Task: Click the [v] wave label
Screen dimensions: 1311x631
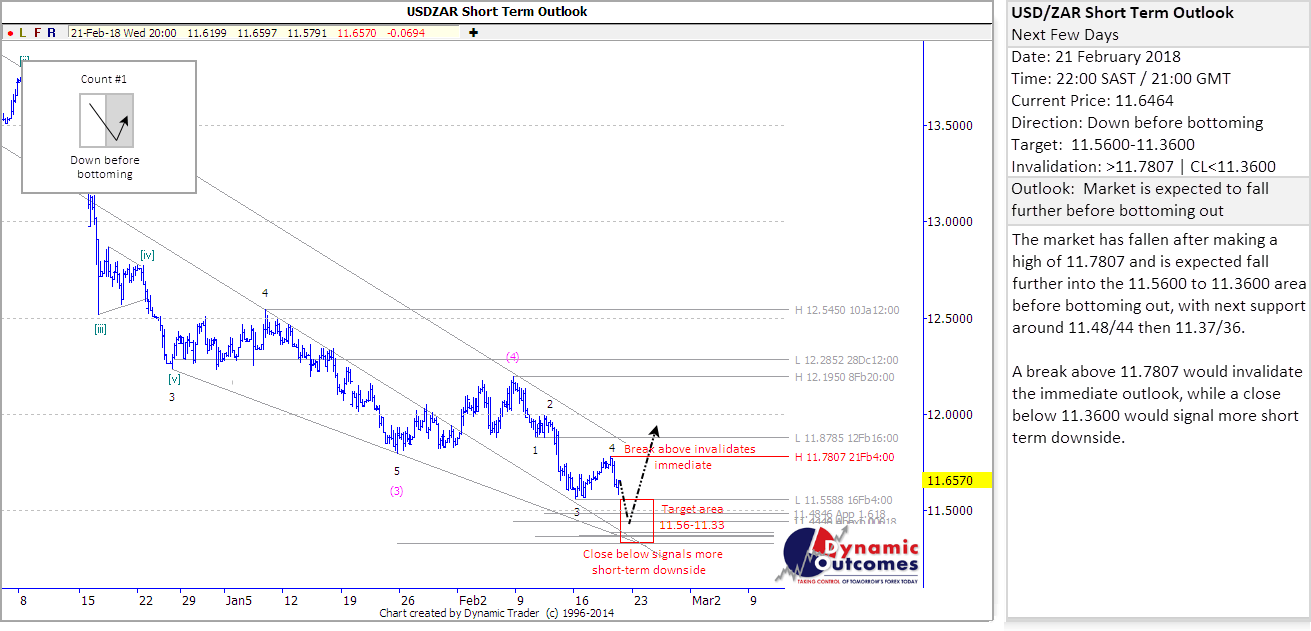Action: tap(174, 378)
